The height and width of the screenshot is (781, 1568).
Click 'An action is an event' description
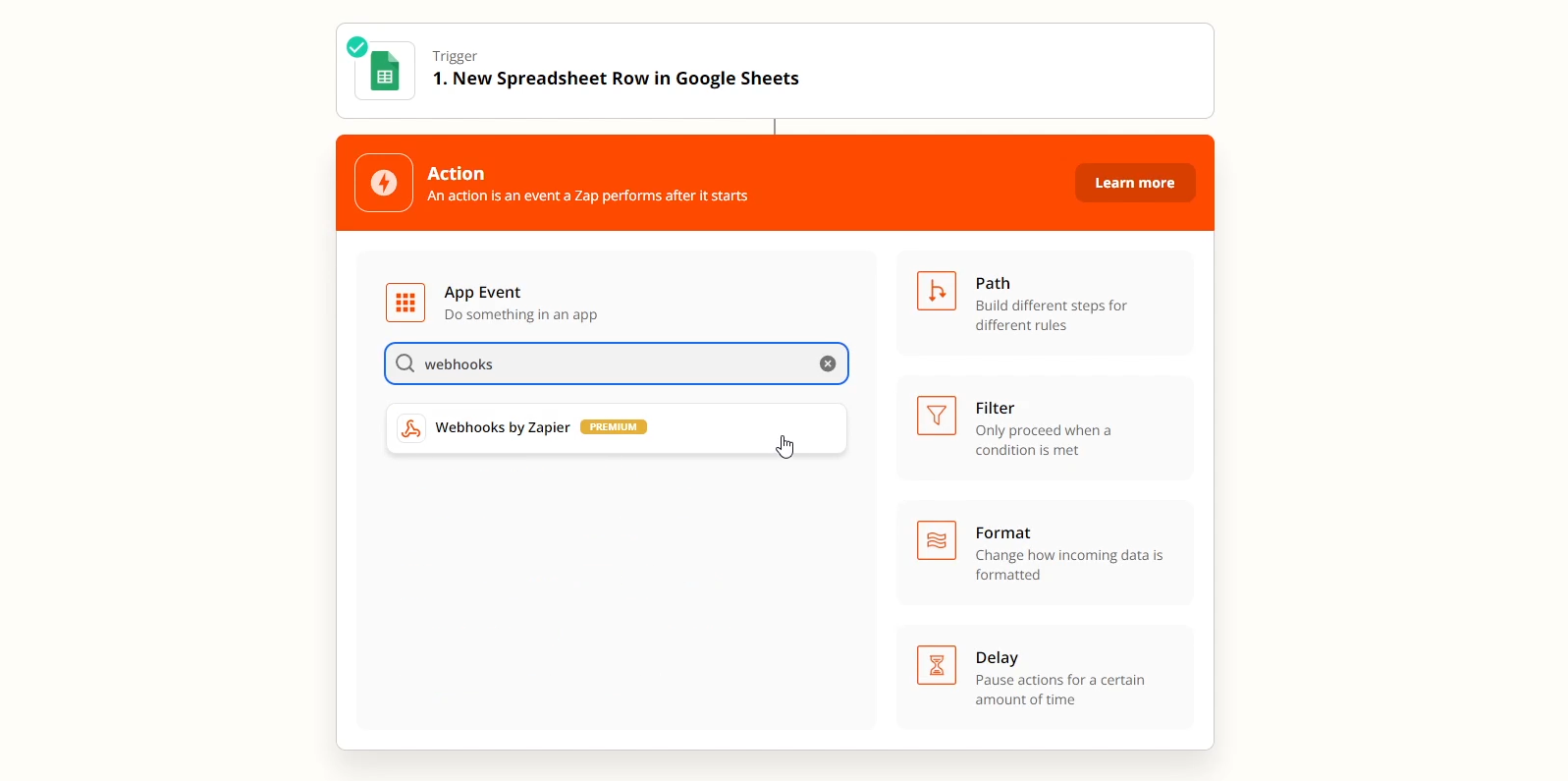coord(587,195)
